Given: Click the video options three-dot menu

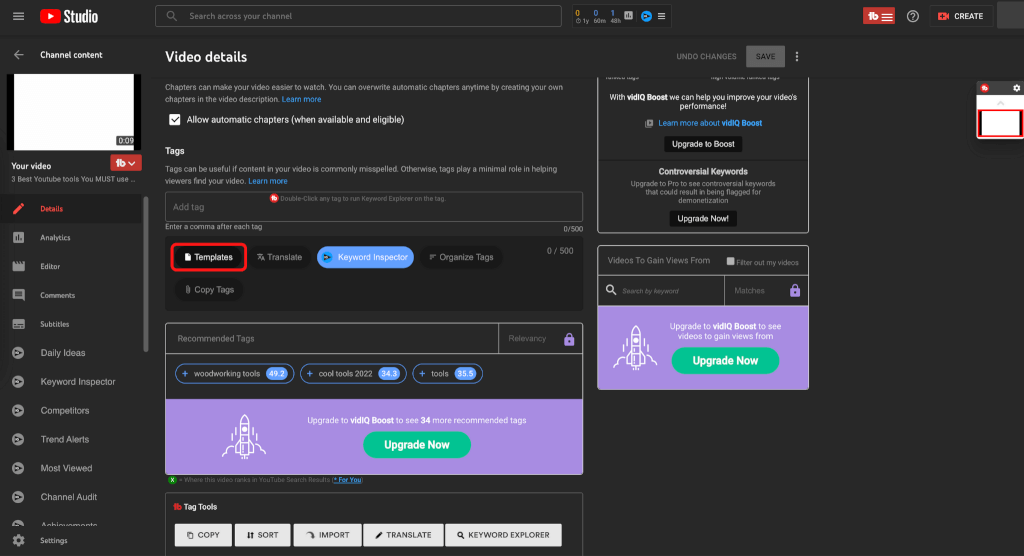Looking at the screenshot, I should [x=797, y=57].
